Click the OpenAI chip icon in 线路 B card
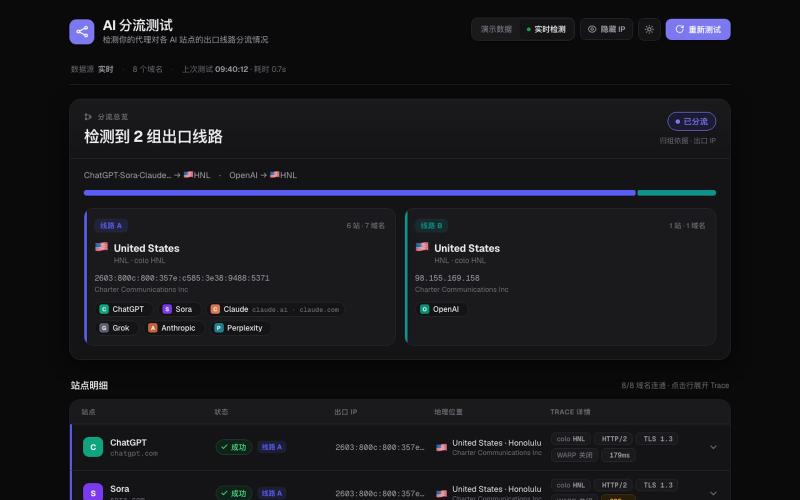 click(x=424, y=309)
